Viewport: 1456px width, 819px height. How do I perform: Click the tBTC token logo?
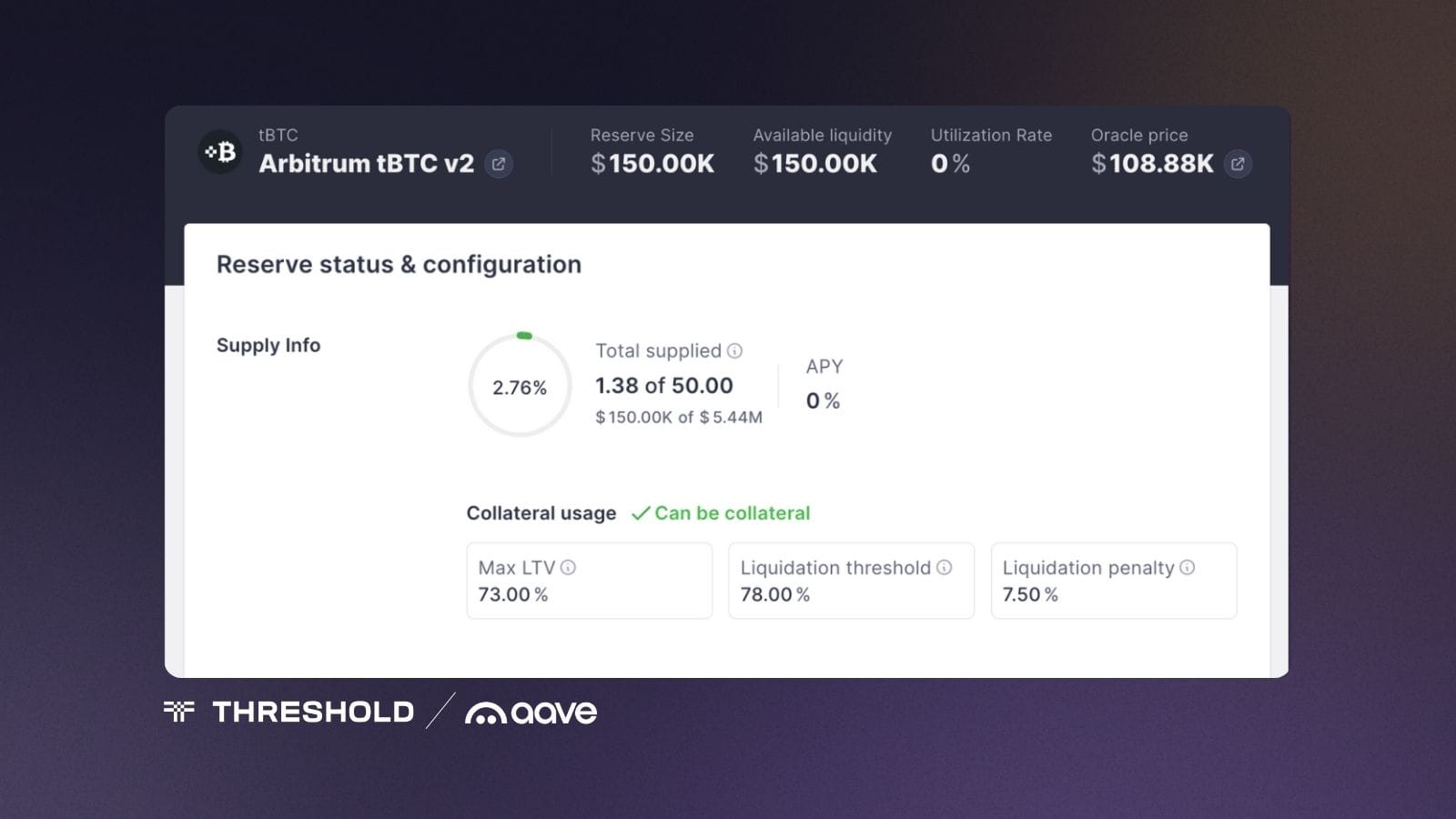coord(219,152)
